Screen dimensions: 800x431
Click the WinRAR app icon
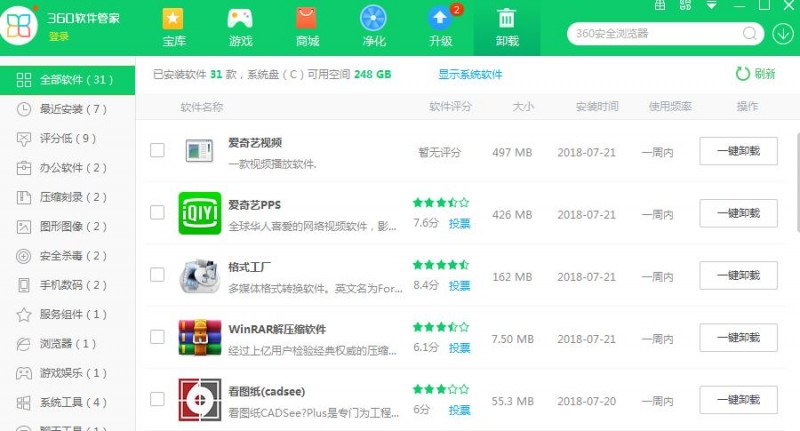(199, 337)
